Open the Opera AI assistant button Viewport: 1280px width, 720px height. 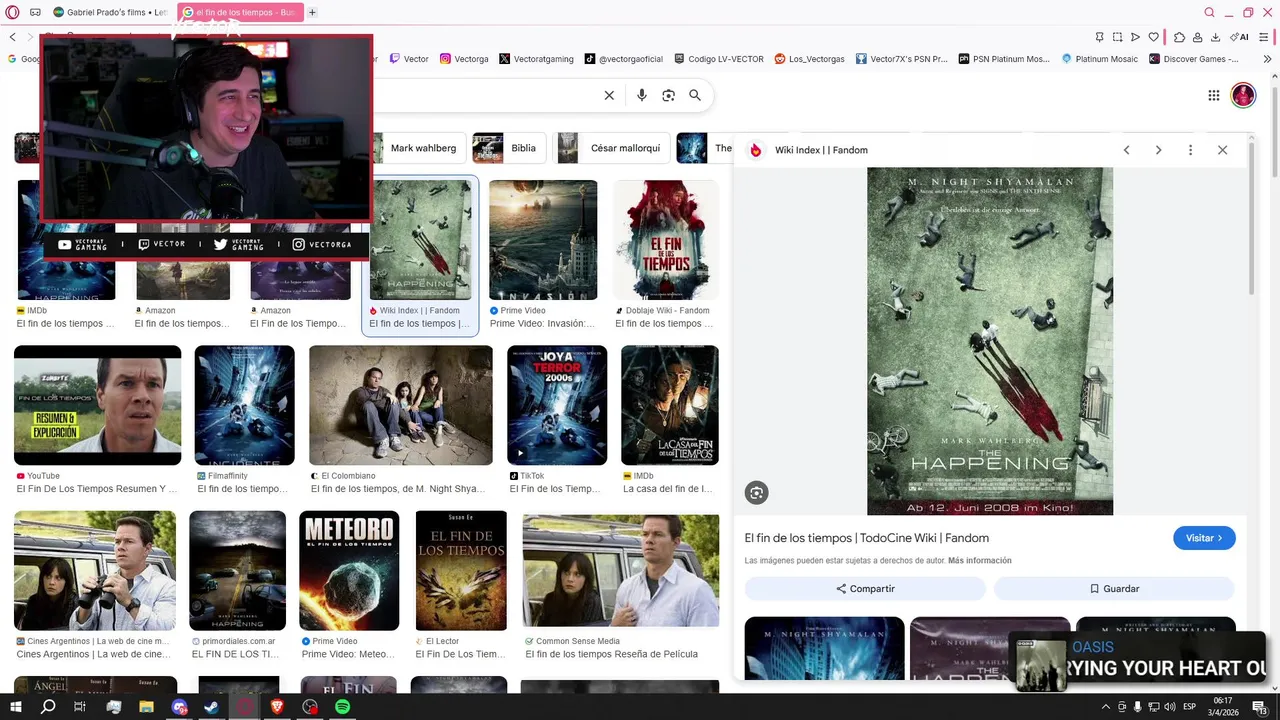click(x=1240, y=37)
